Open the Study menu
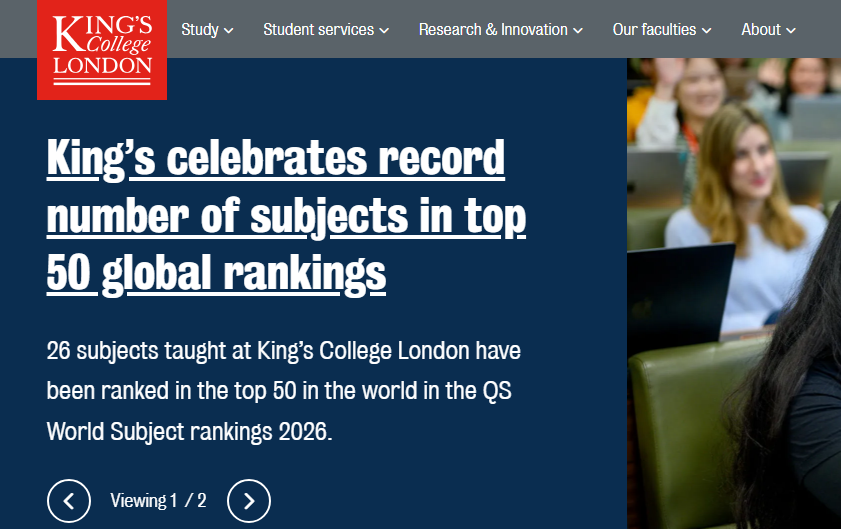This screenshot has width=841, height=529. (x=207, y=30)
